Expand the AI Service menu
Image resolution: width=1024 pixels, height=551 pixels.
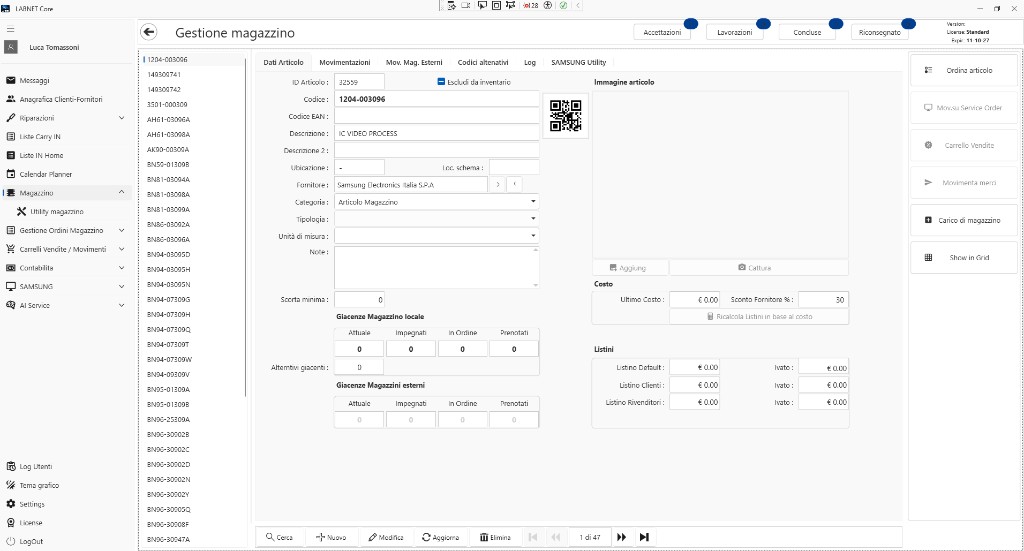121,305
